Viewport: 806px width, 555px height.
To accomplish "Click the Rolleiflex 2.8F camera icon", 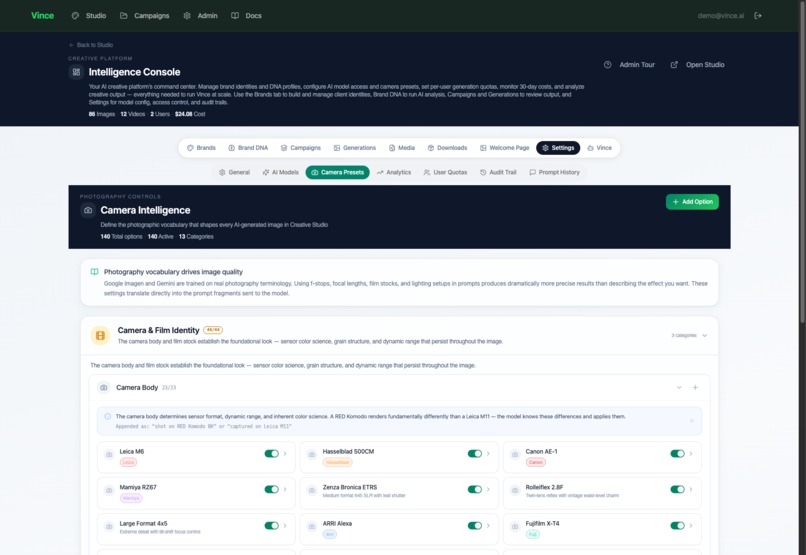I will pos(515,491).
